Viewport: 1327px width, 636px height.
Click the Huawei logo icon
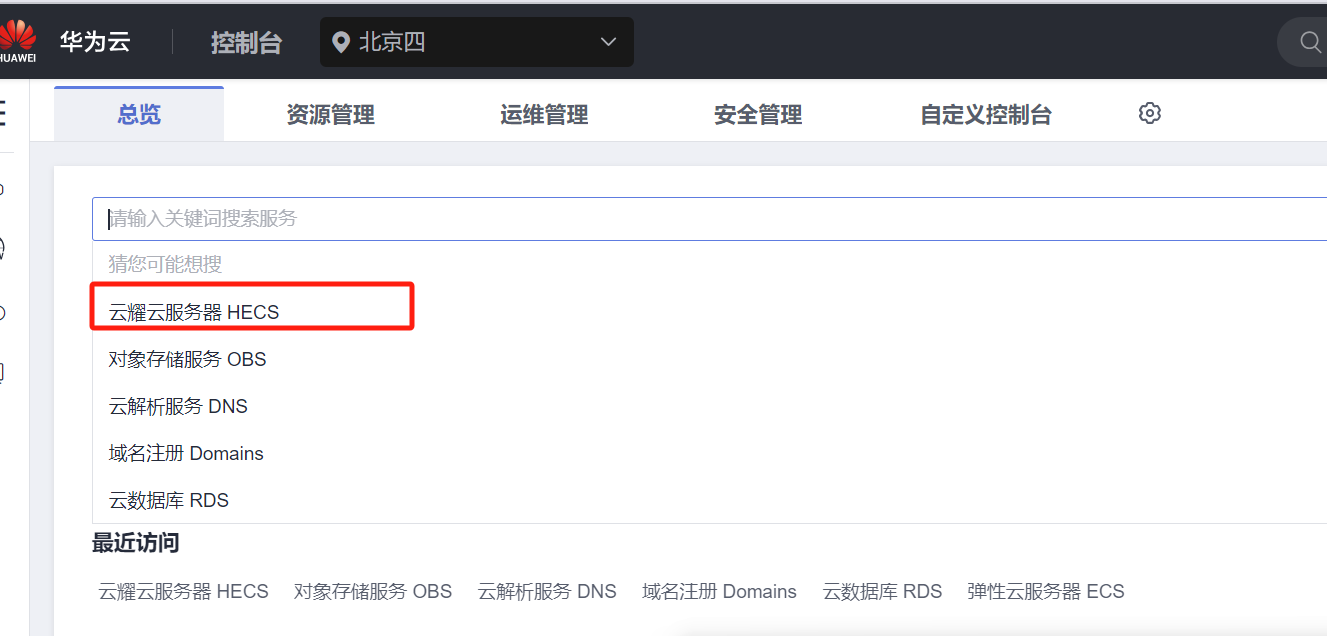(x=17, y=40)
